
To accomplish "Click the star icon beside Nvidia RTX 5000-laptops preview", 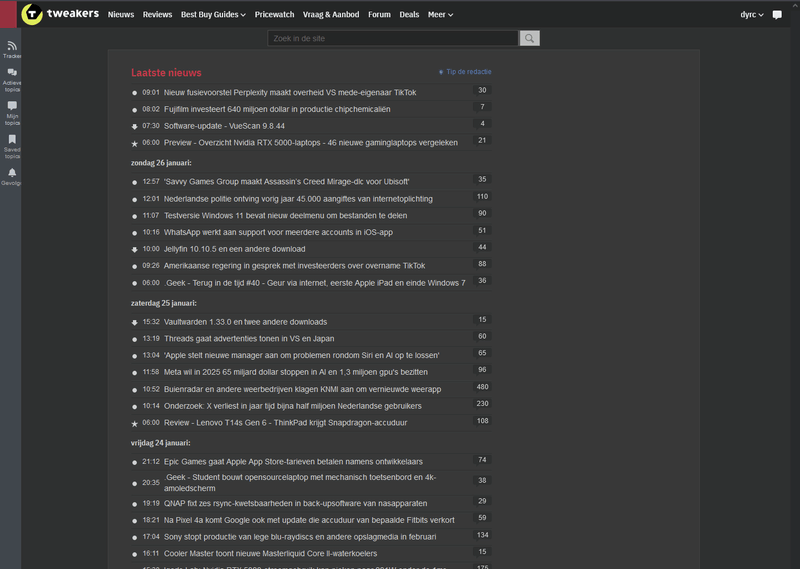I will (x=135, y=143).
